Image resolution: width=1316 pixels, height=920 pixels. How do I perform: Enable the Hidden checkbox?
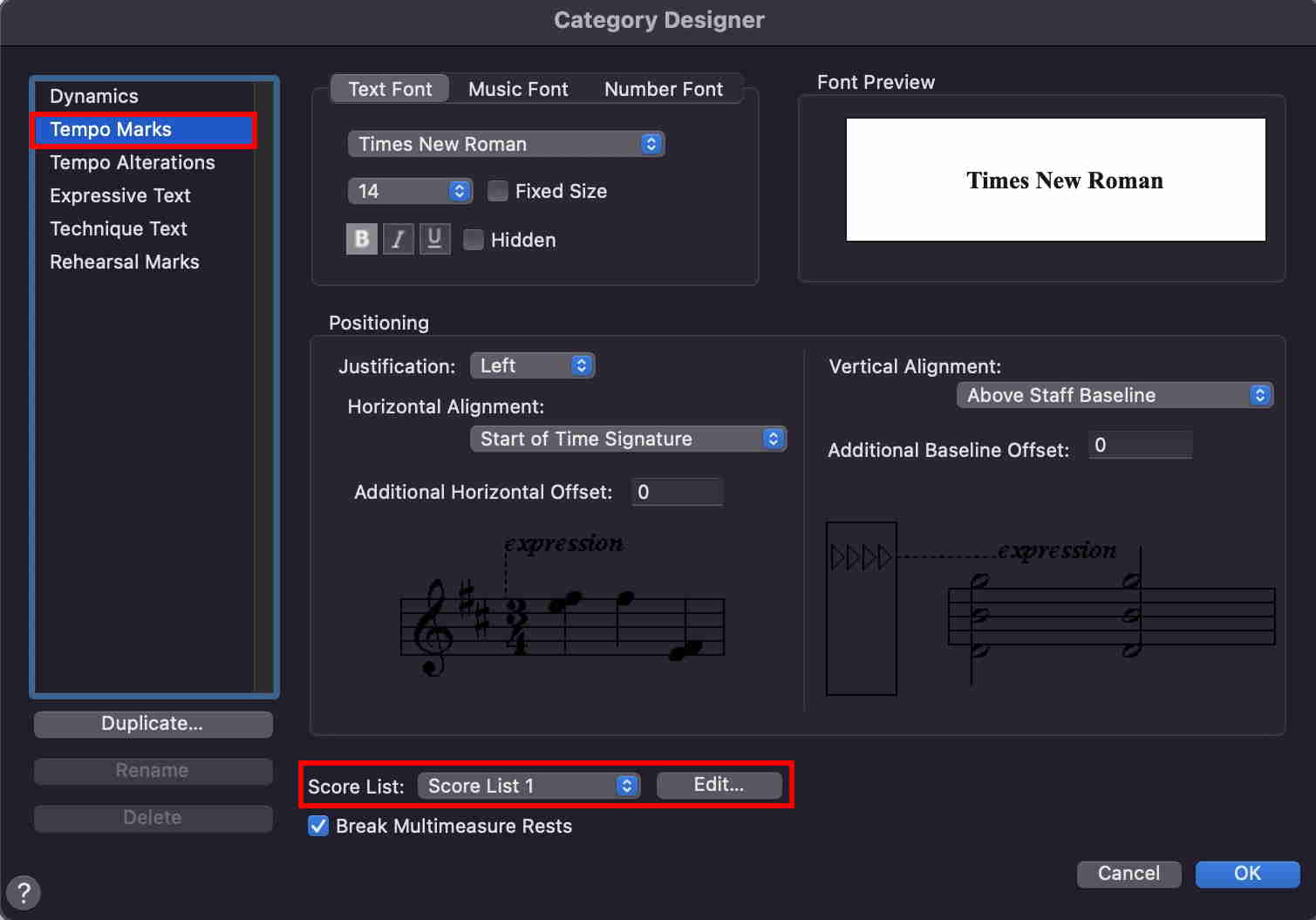tap(474, 240)
